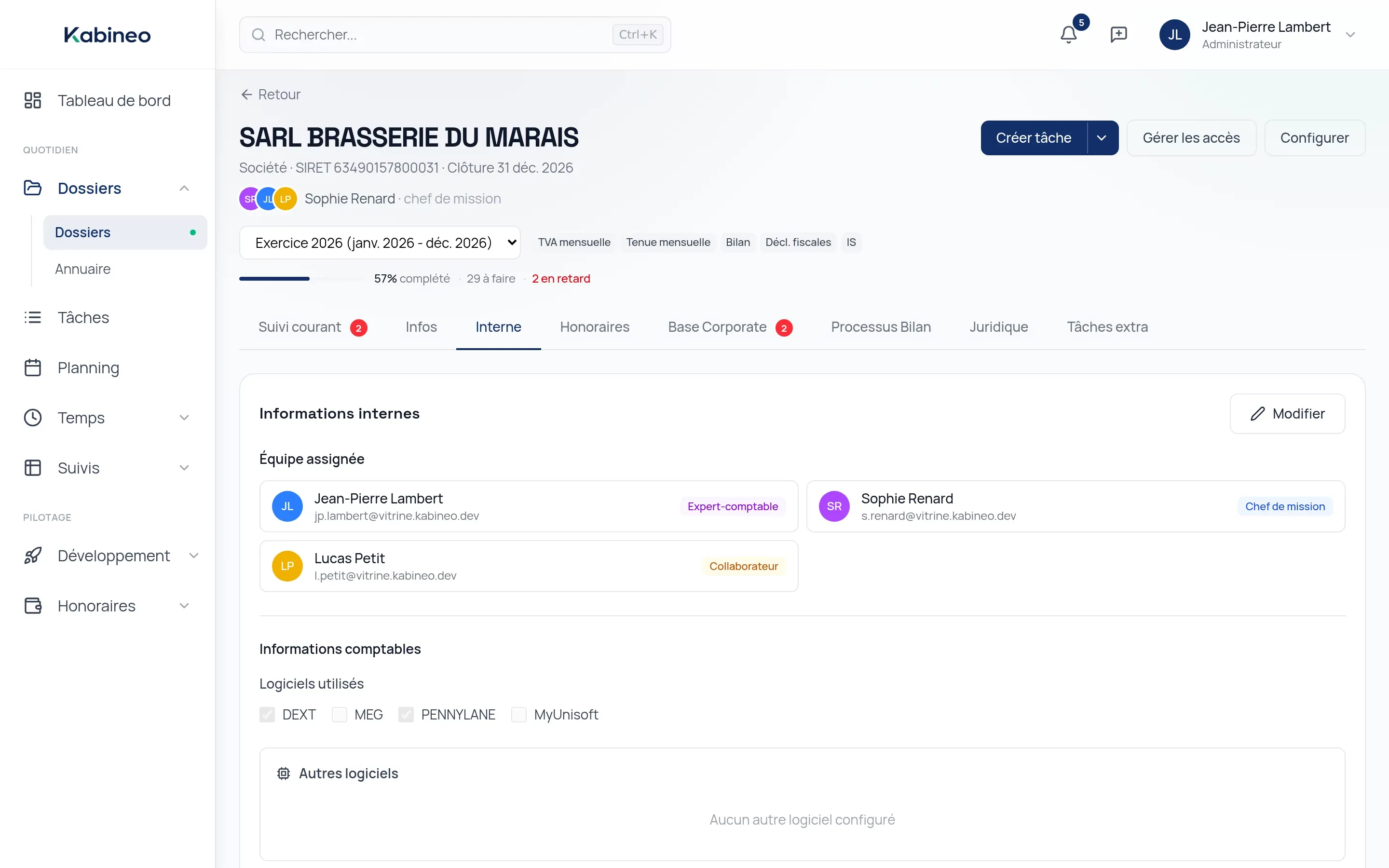The width and height of the screenshot is (1389, 868).
Task: Toggle the DEXT checkbox
Action: point(267,715)
